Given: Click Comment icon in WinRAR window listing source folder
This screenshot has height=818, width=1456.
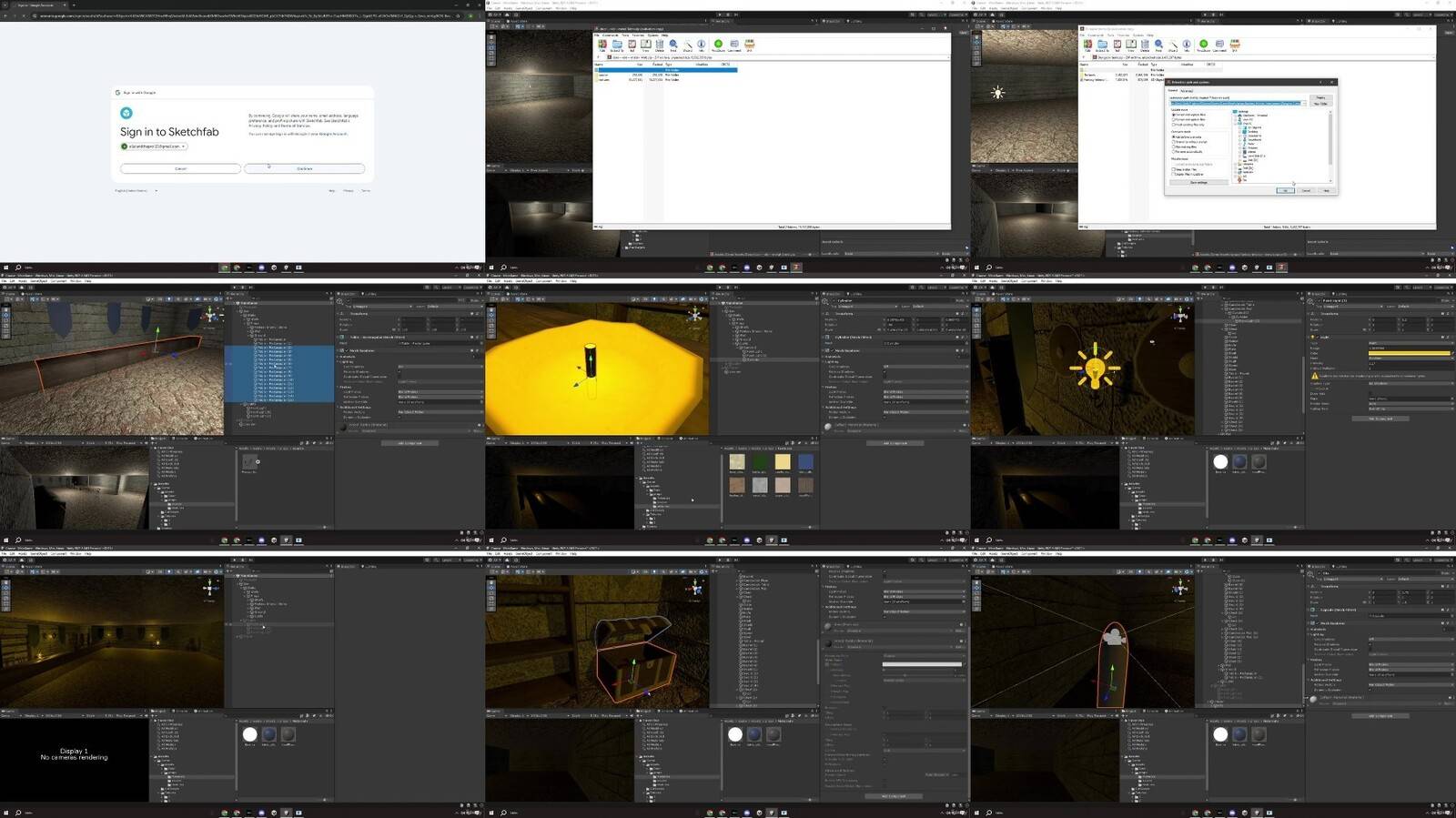Looking at the screenshot, I should pyautogui.click(x=734, y=45).
